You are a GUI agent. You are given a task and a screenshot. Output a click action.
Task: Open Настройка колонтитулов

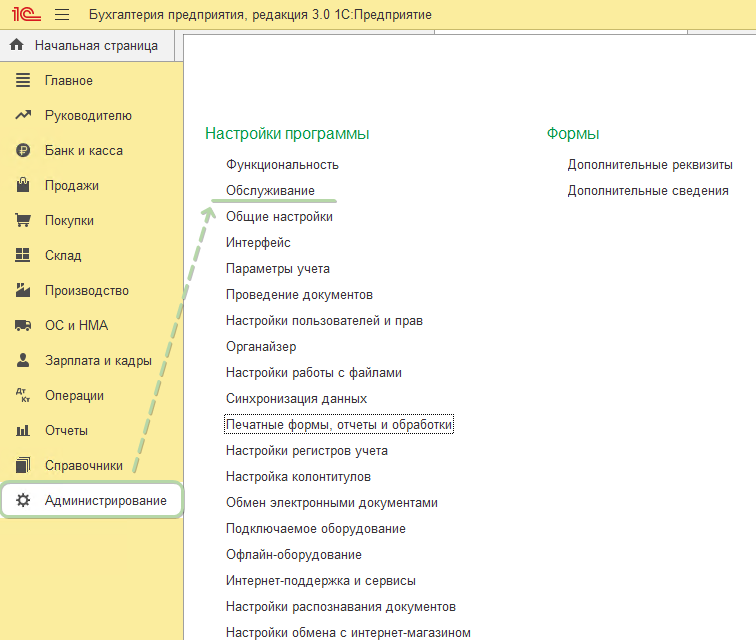click(x=298, y=477)
